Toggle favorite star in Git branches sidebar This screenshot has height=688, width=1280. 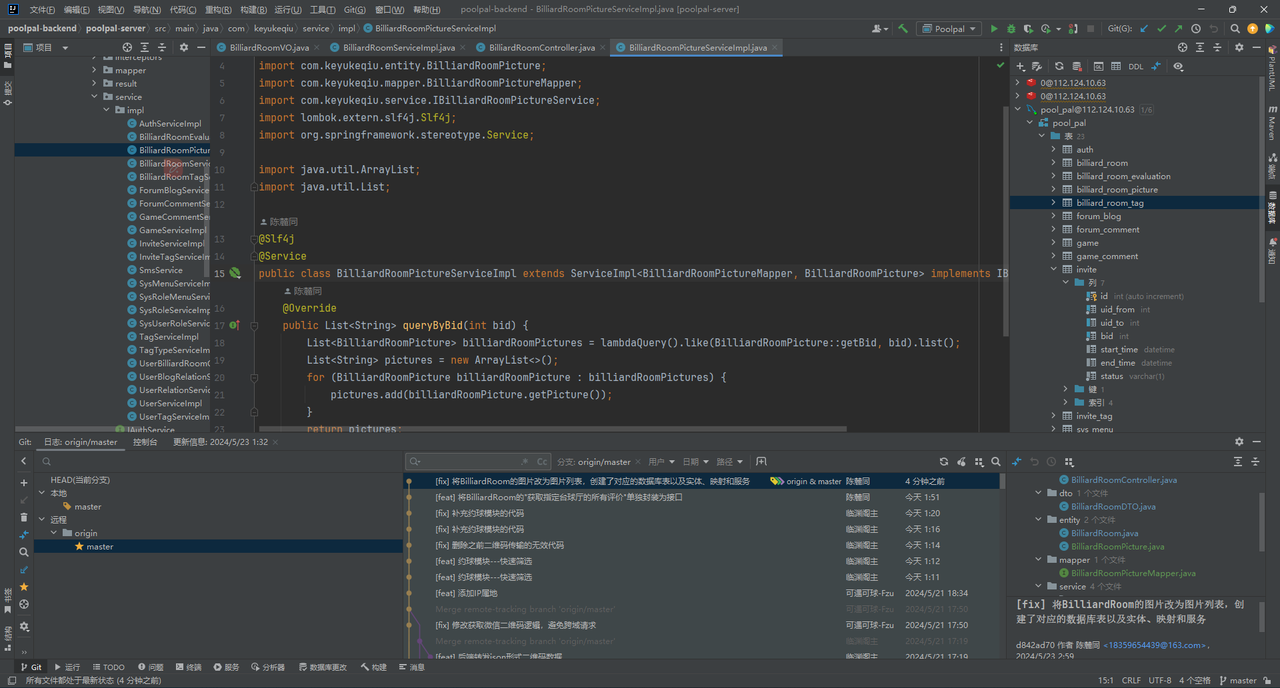tap(24, 586)
